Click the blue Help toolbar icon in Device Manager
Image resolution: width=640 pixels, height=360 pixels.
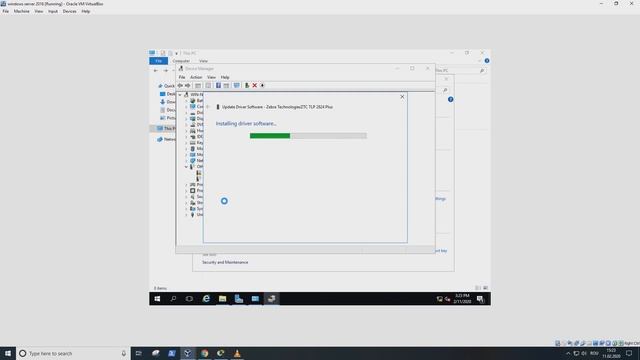click(x=218, y=85)
